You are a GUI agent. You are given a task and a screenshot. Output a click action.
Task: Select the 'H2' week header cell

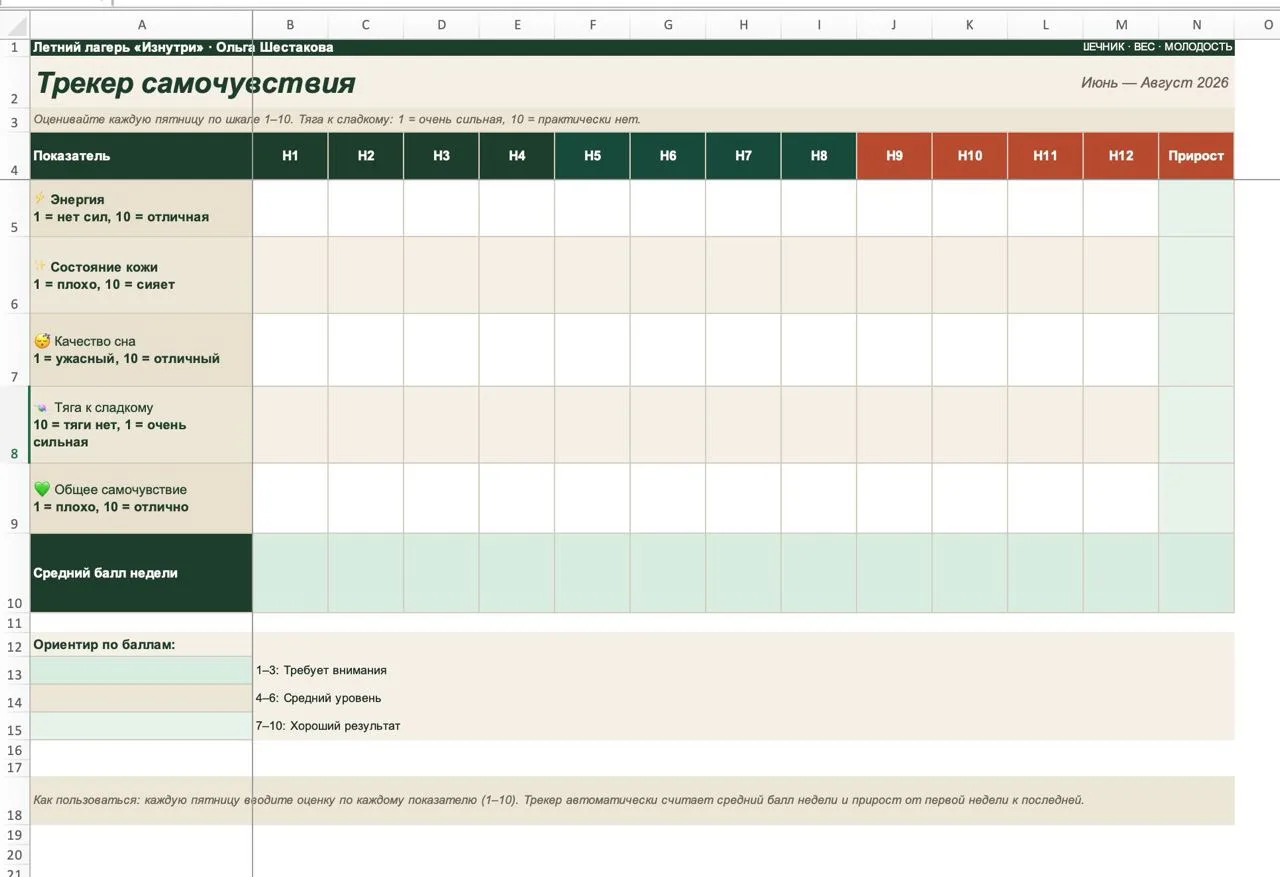(366, 156)
